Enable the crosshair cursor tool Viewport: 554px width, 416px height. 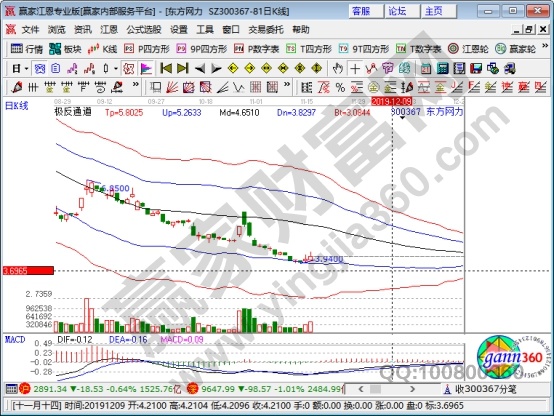[355, 68]
